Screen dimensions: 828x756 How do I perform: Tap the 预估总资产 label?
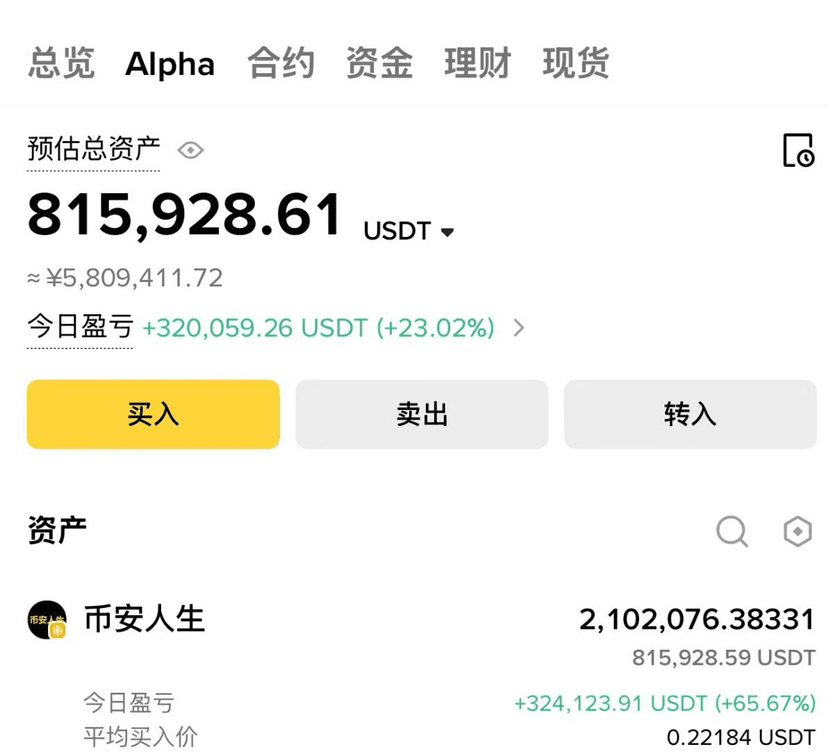coord(93,150)
